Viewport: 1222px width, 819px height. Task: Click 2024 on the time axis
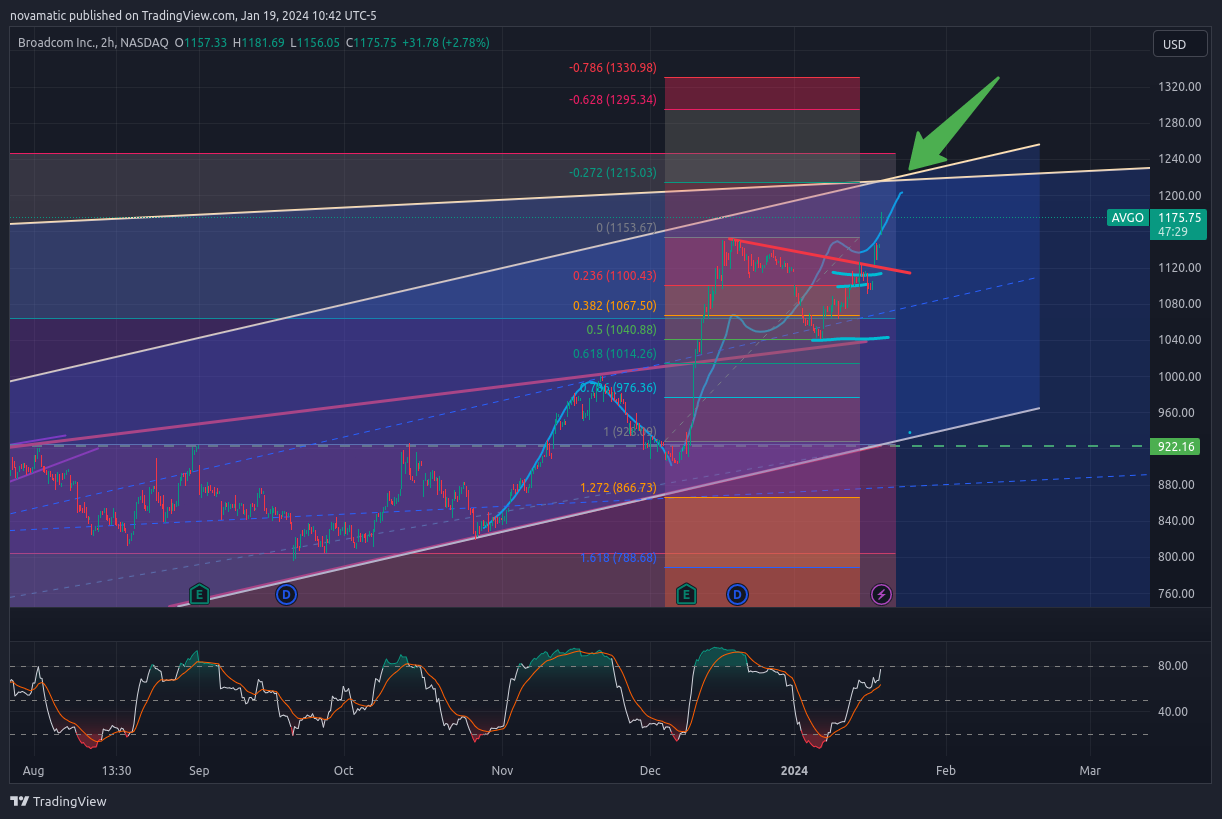[x=794, y=771]
